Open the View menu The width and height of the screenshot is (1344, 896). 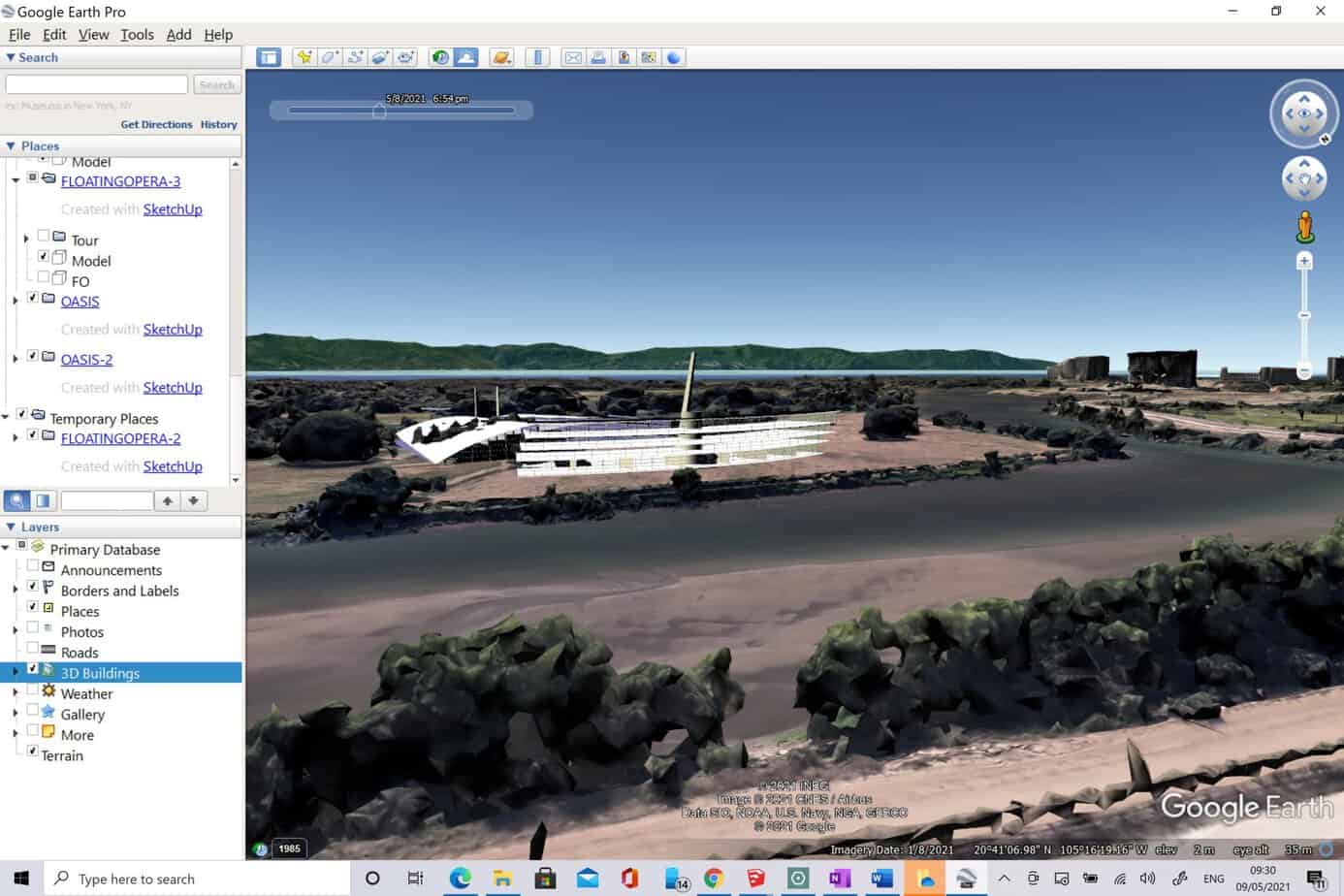coord(93,35)
